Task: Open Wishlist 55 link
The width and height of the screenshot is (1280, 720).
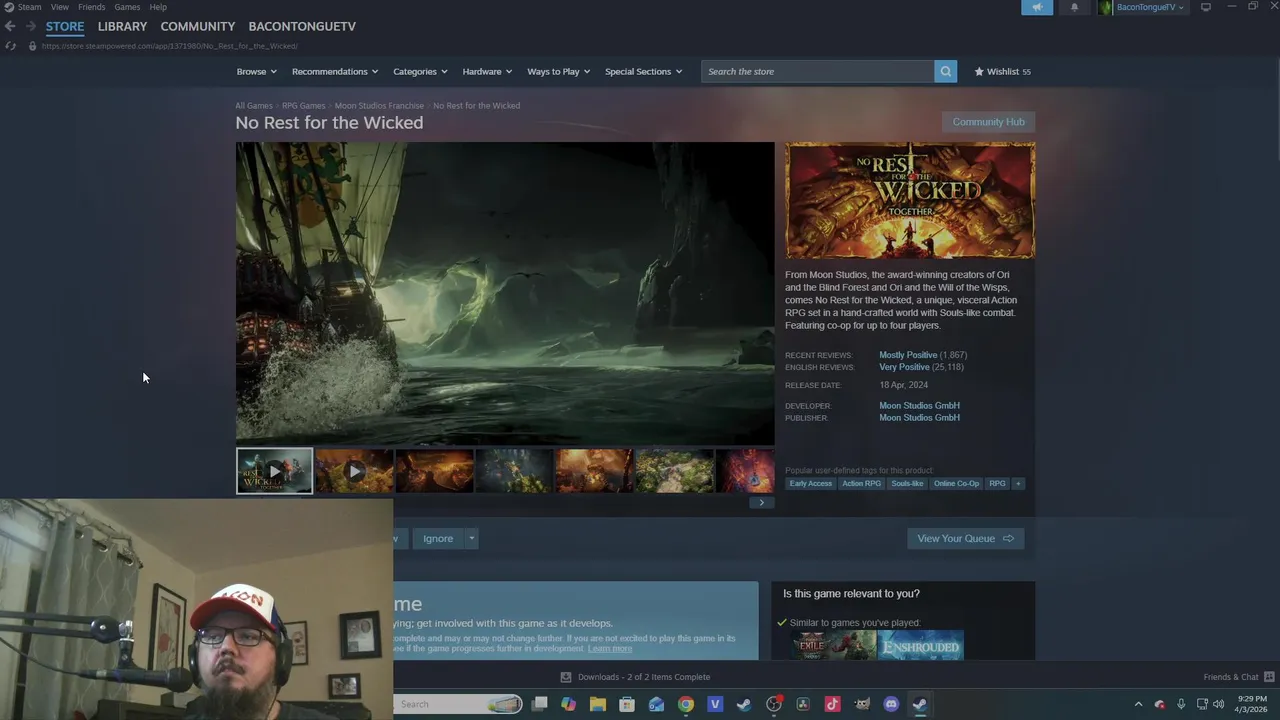Action: [1003, 71]
